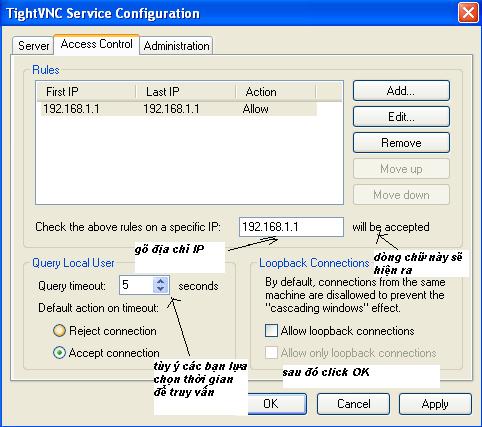Select the Access Control tab
This screenshot has width=482, height=427.
pos(96,44)
